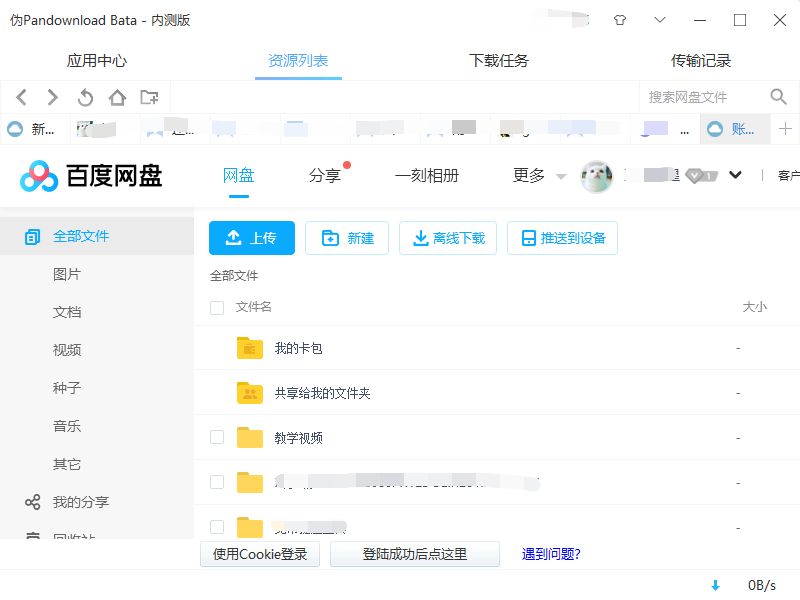The height and width of the screenshot is (600, 800).
Task: Sort by the 文件名 column header
Action: [254, 307]
